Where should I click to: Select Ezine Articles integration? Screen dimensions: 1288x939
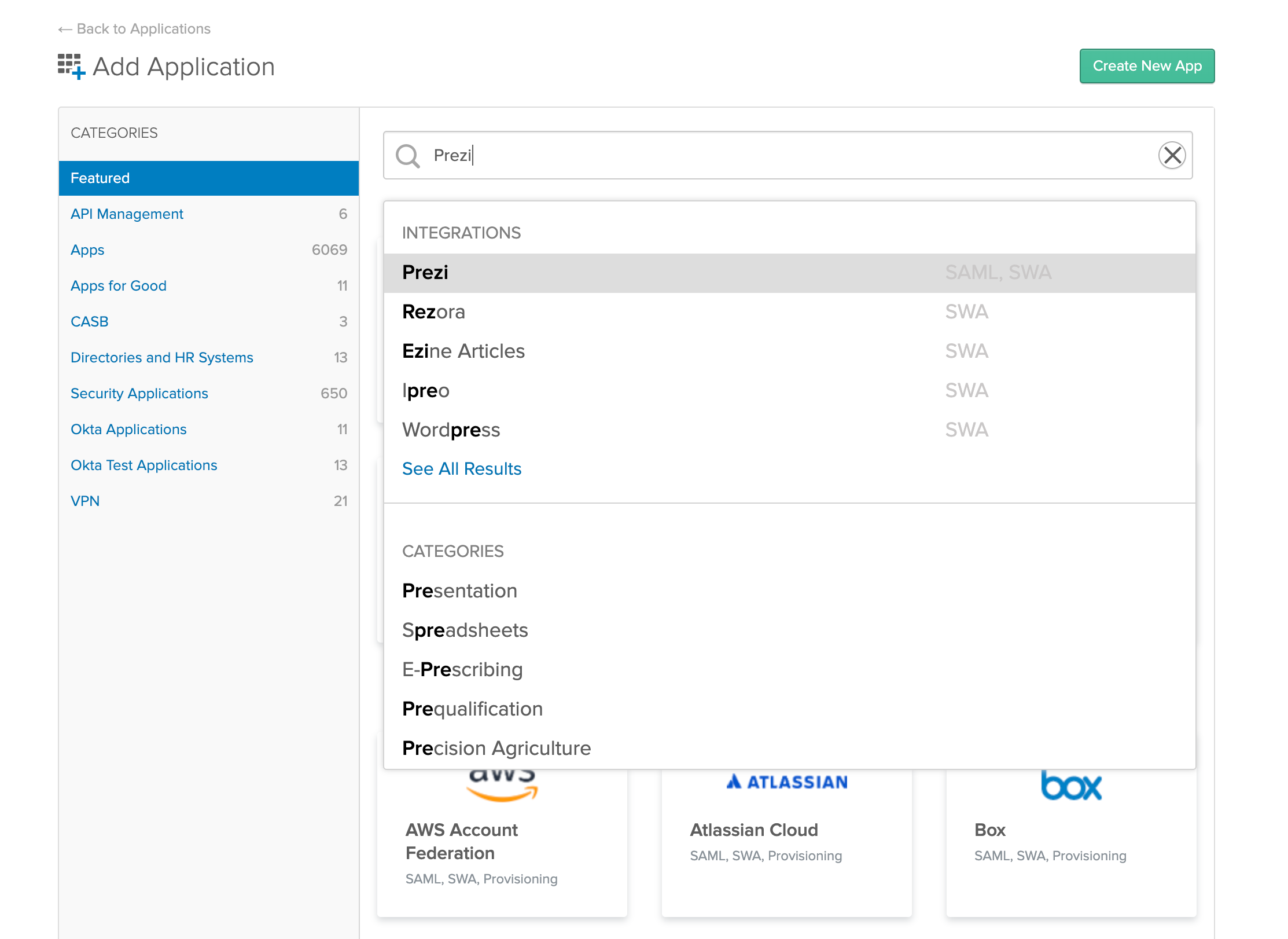click(463, 351)
